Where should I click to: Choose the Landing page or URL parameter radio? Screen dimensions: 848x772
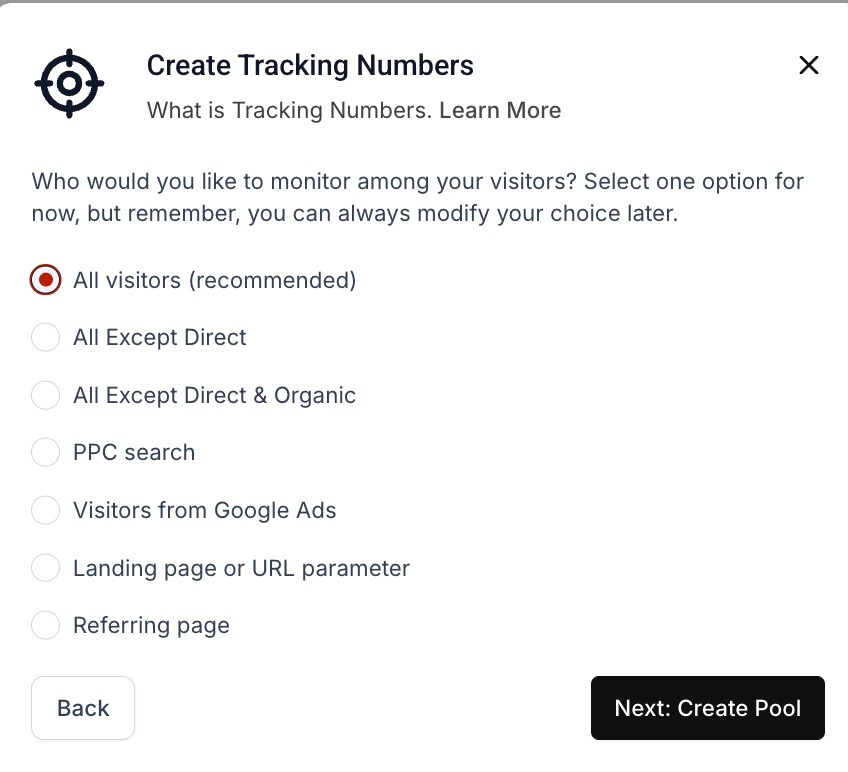click(45, 569)
